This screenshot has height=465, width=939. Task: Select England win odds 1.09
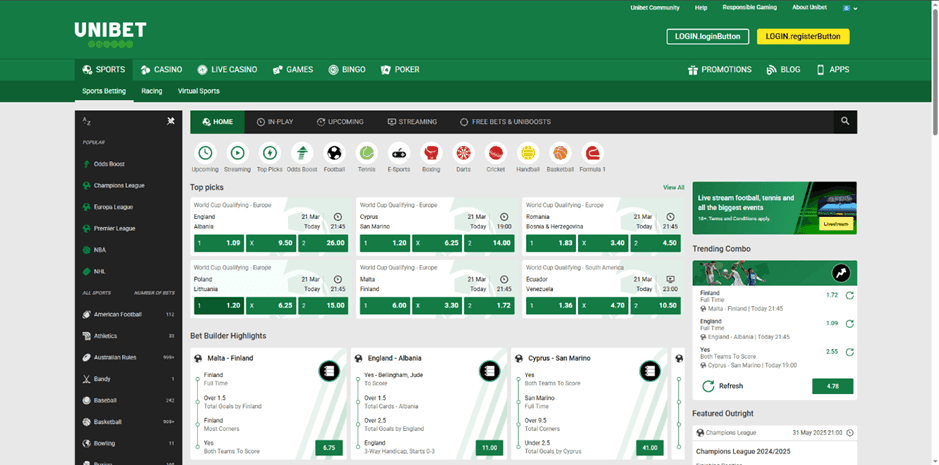tap(219, 243)
